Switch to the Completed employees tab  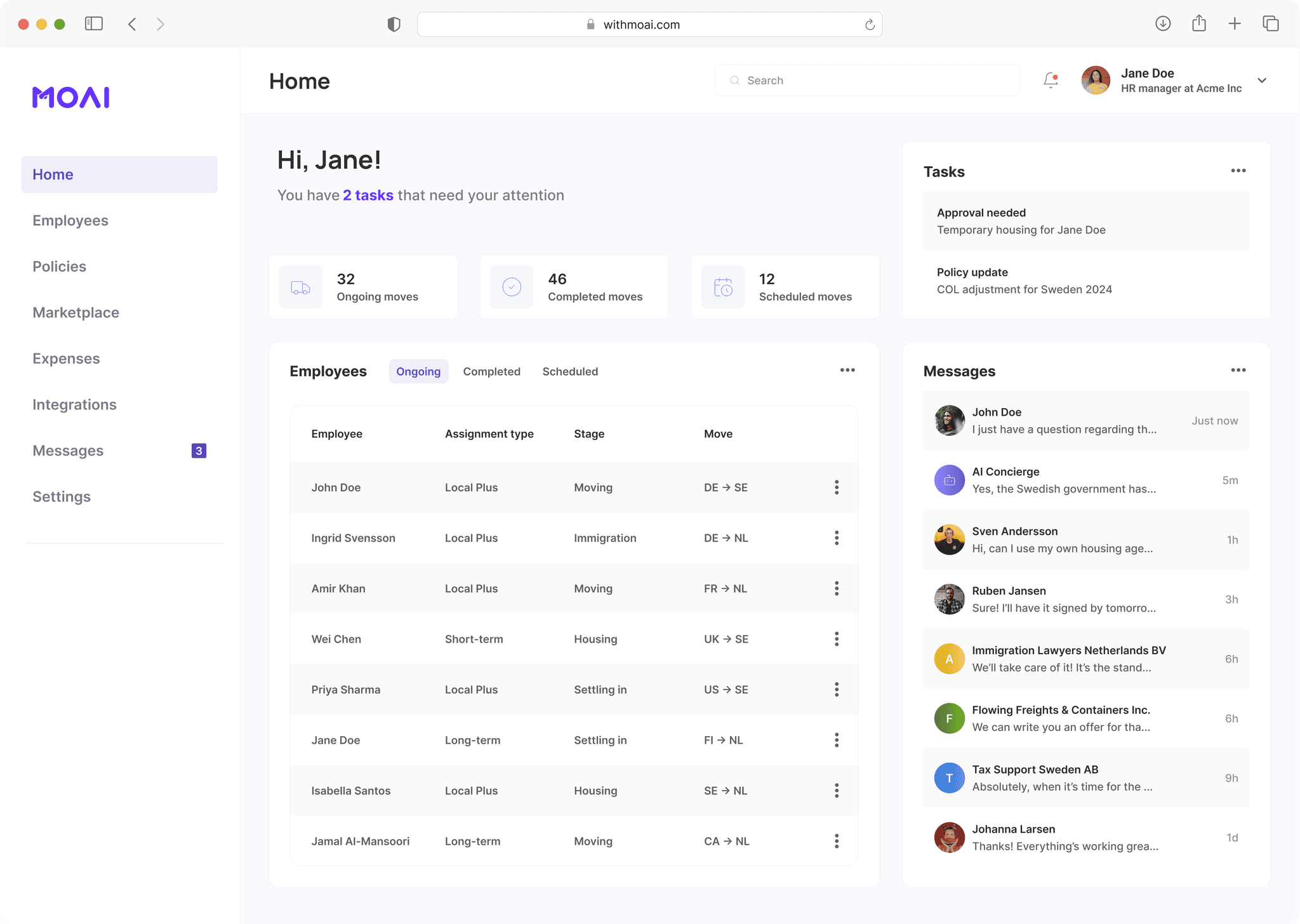tap(491, 371)
